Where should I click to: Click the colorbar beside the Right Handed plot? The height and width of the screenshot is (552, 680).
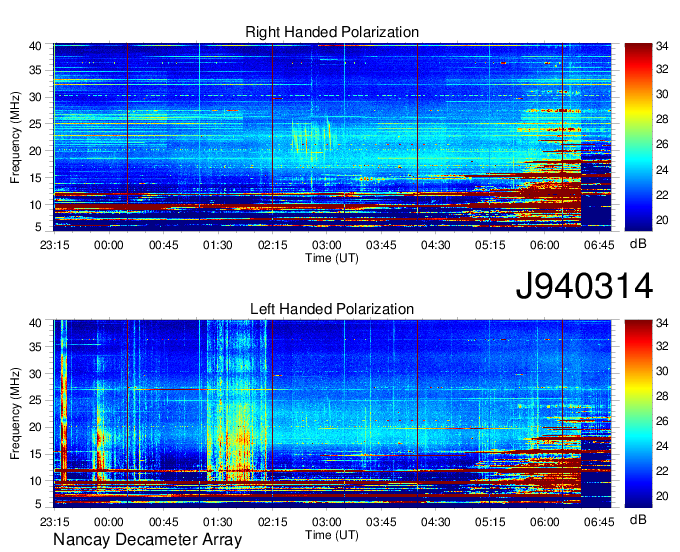point(638,137)
